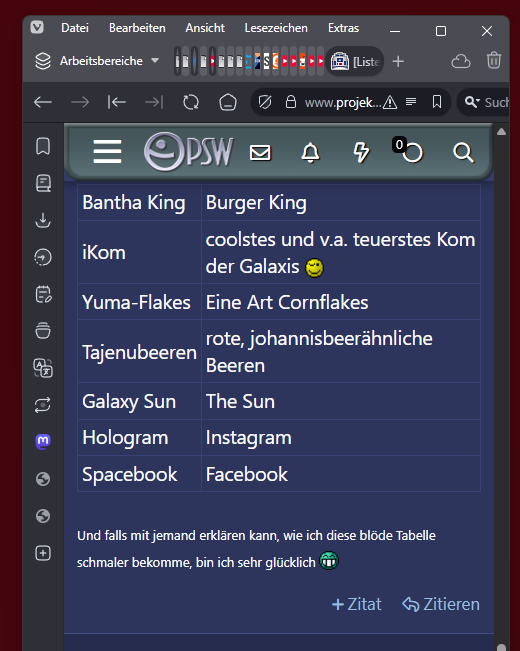Viewport: 520px width, 651px height.
Task: Open the Reading List panel
Action: (x=43, y=183)
